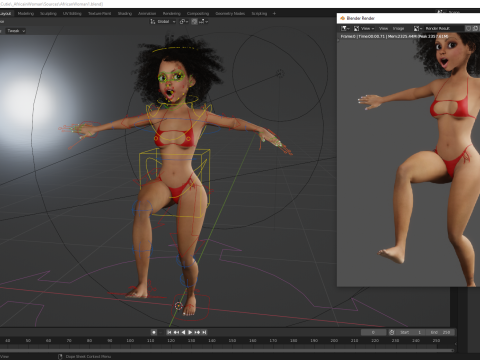Viewport: 480px width, 360px height.
Task: Click frame 100 on timeline ruler
Action: pyautogui.click(x=130, y=341)
